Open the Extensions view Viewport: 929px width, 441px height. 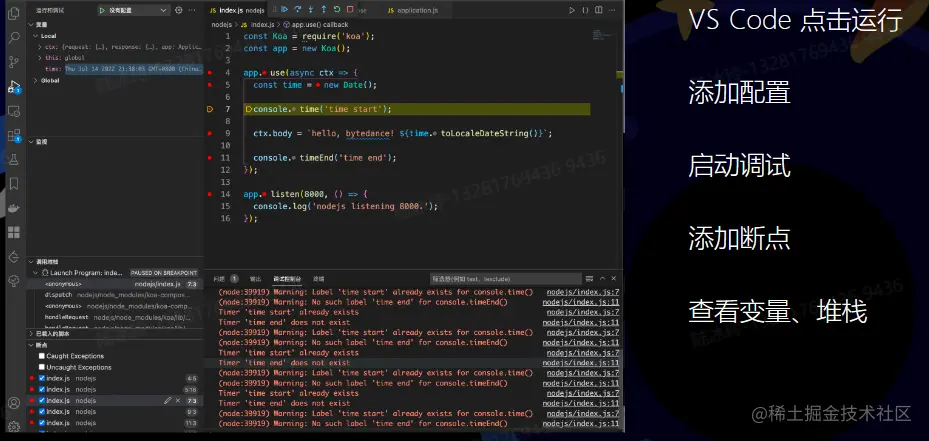point(14,135)
